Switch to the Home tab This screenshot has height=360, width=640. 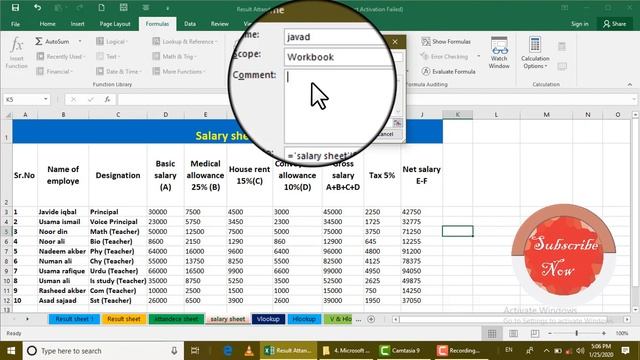(47, 24)
